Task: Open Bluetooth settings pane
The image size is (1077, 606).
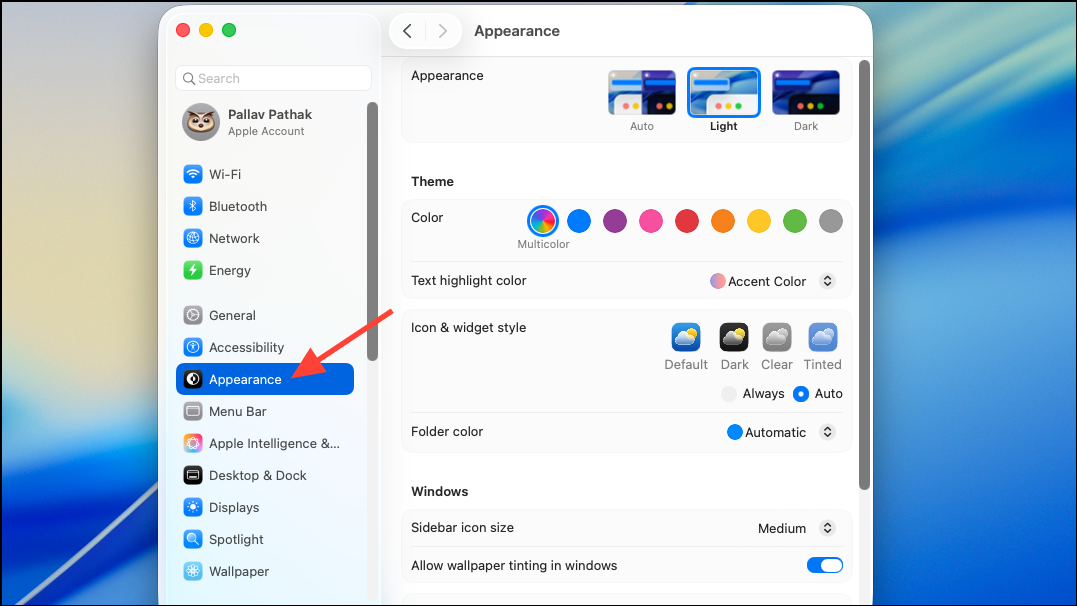Action: [264, 206]
